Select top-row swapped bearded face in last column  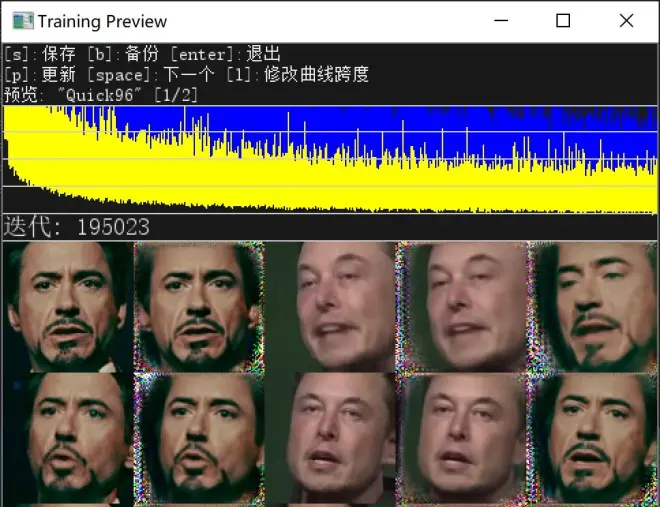point(591,307)
